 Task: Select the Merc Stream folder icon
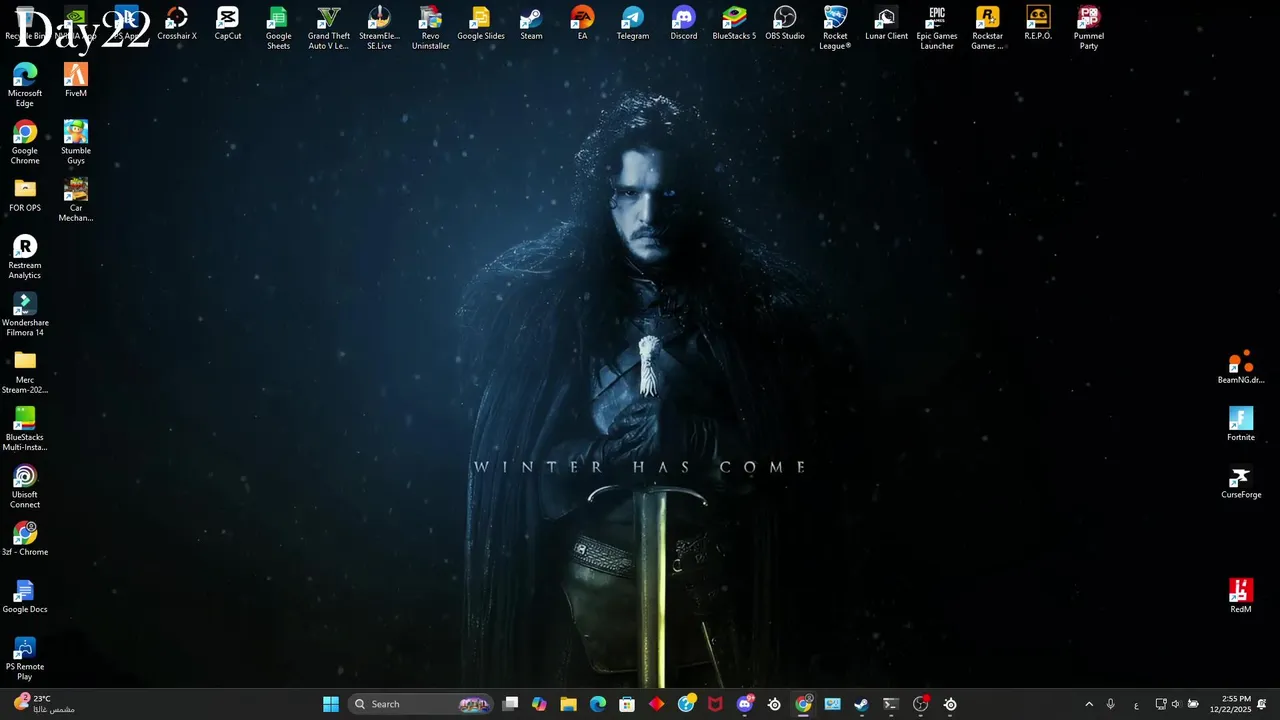pos(25,372)
